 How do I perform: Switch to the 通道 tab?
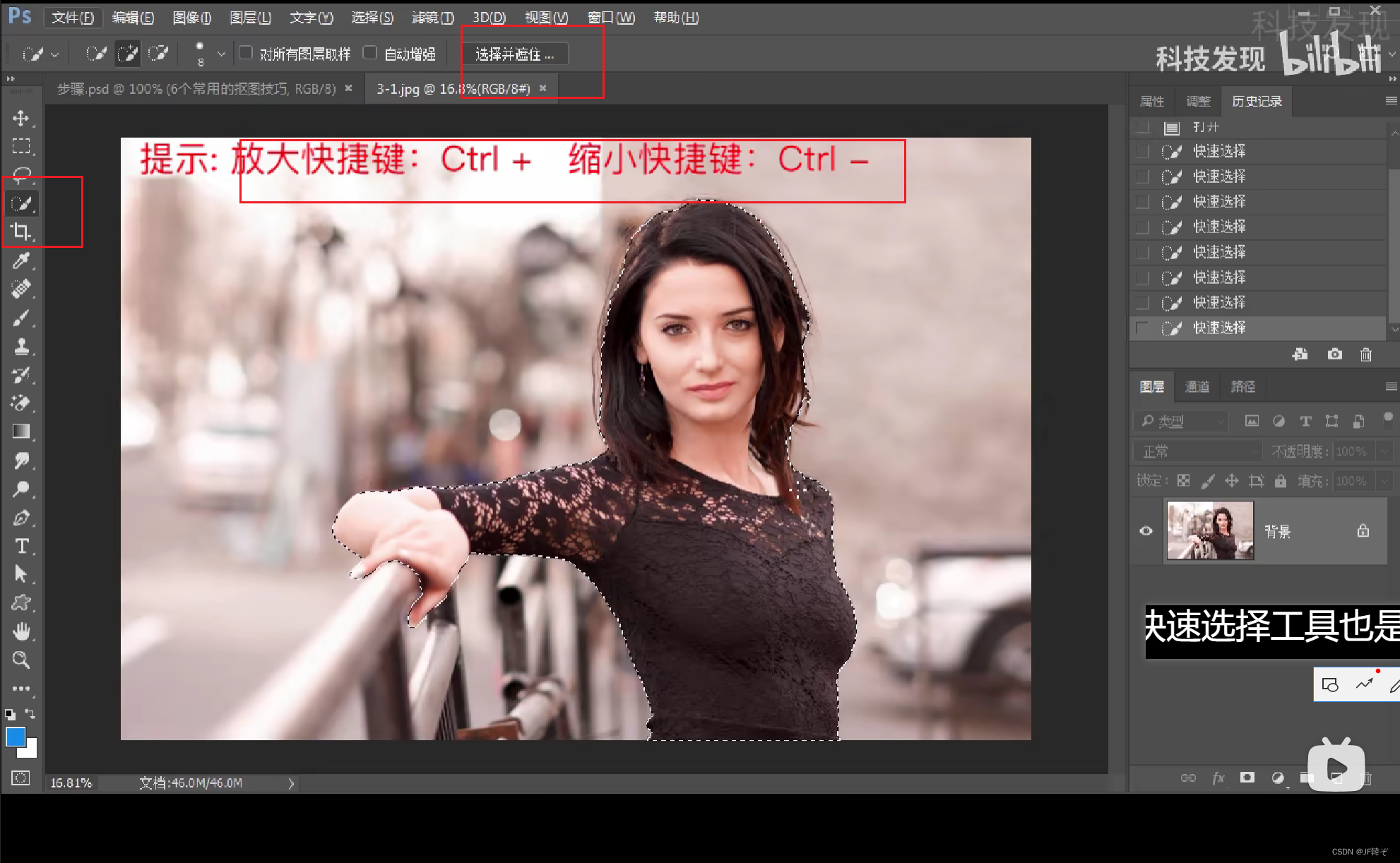click(x=1197, y=386)
